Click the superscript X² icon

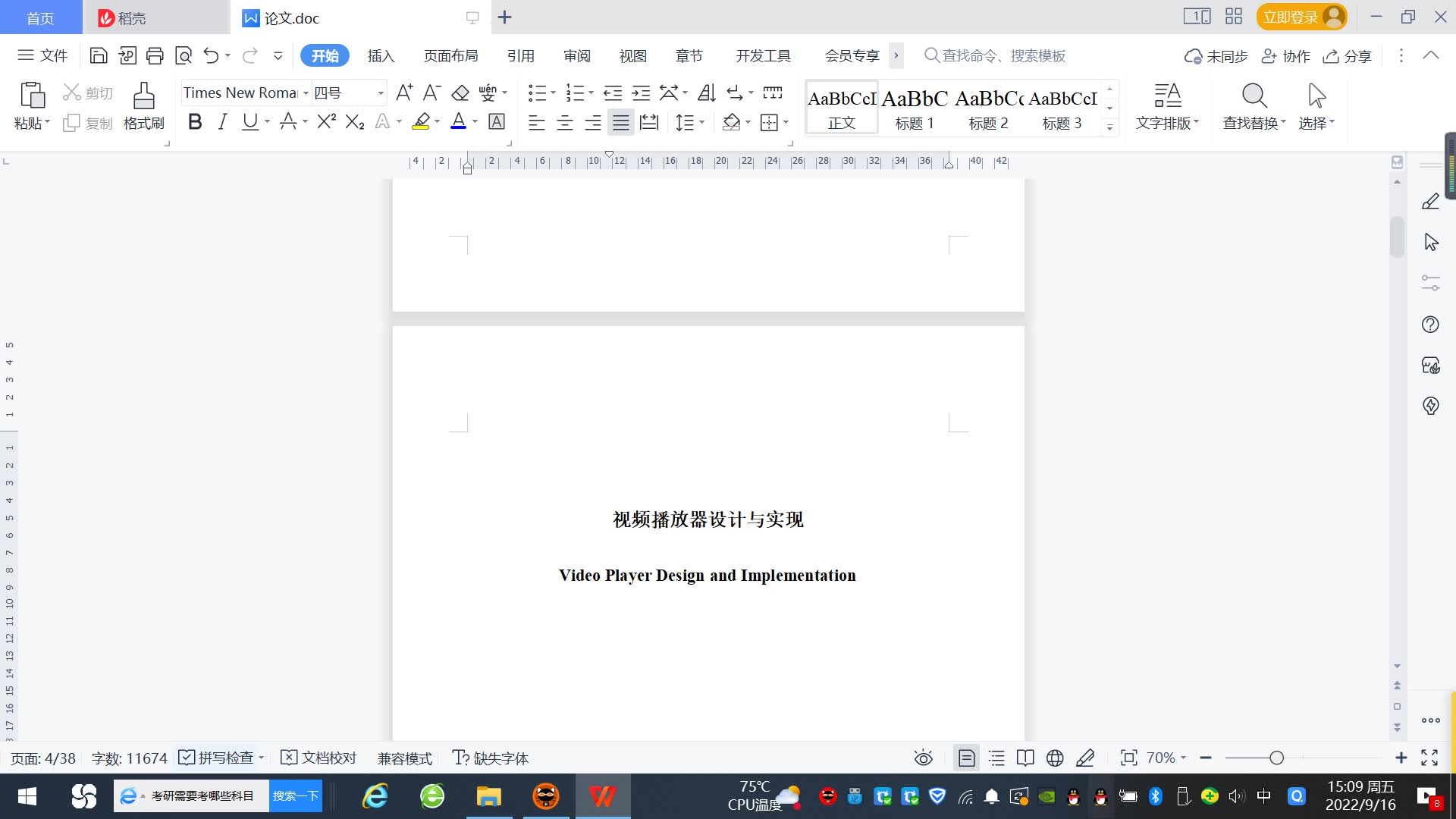(326, 122)
